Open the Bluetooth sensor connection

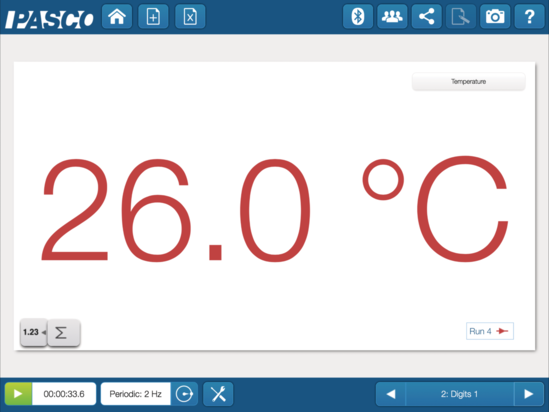pos(358,16)
